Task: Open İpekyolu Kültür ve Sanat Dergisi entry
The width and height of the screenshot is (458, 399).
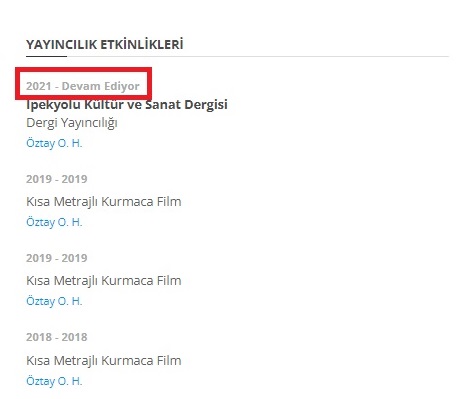Action: [x=127, y=104]
